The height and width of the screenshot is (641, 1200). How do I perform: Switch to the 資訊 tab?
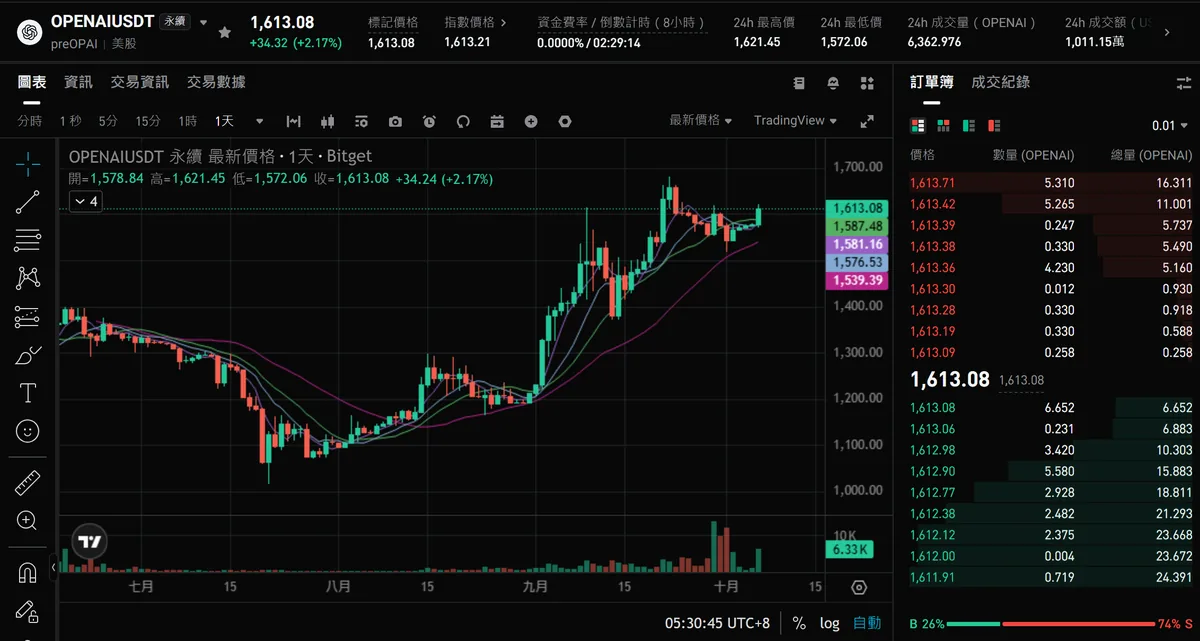(x=78, y=82)
